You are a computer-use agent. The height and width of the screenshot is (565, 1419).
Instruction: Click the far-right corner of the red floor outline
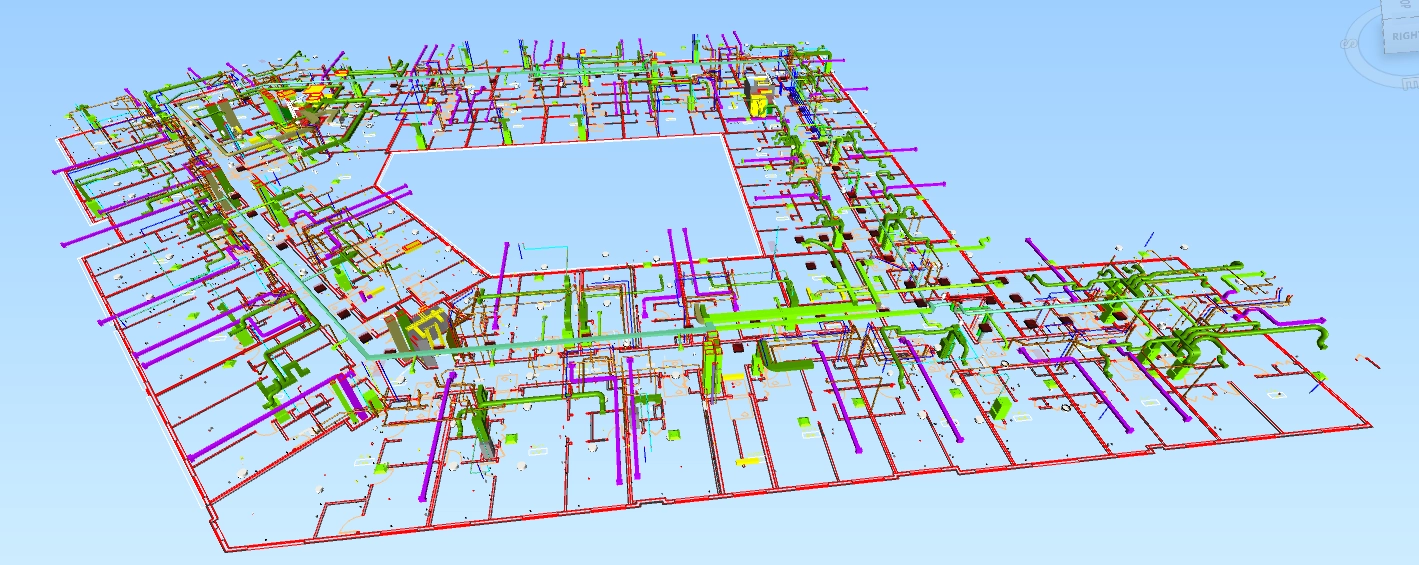click(1371, 426)
